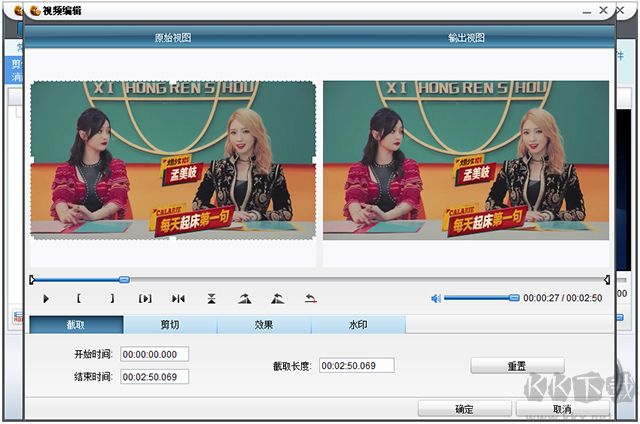The image size is (640, 424).
Task: Click the 截取长度 field
Action: click(x=357, y=365)
